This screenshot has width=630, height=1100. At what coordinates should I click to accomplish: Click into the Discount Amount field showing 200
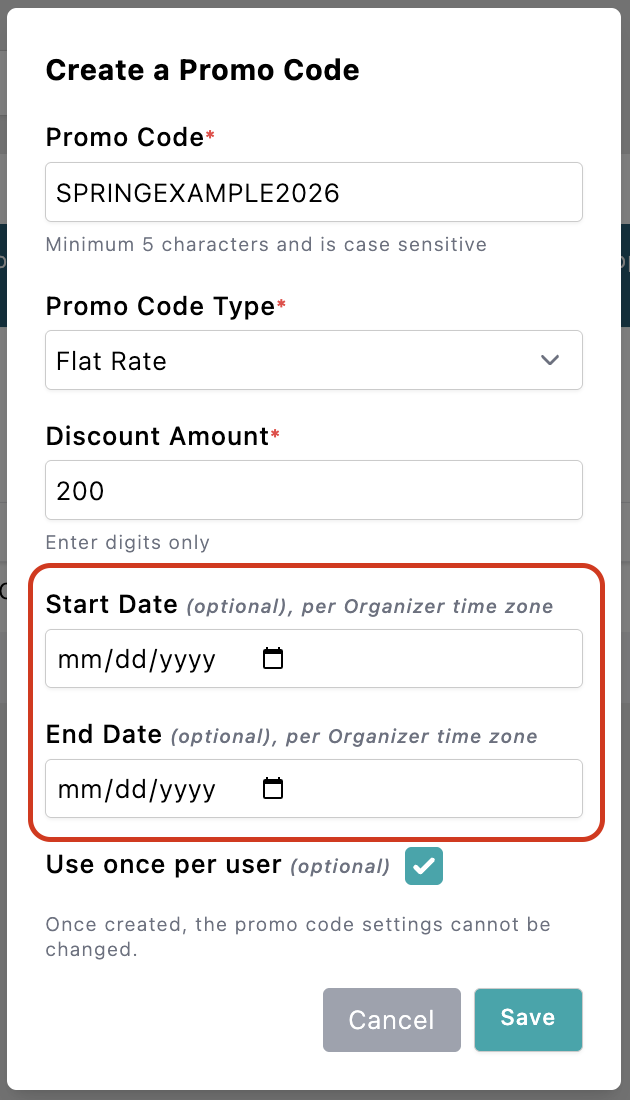click(313, 491)
